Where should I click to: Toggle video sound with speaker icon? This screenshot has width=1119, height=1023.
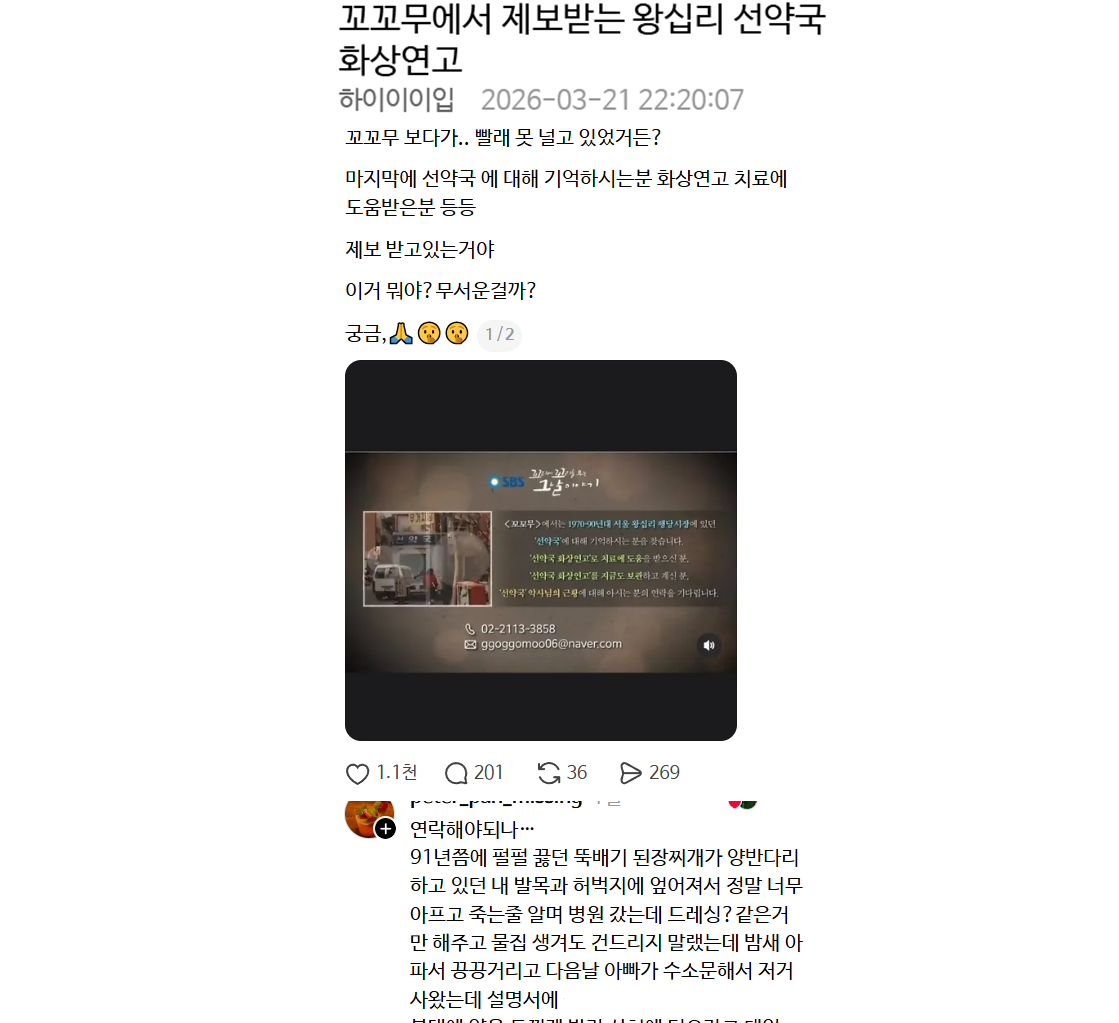[x=709, y=645]
